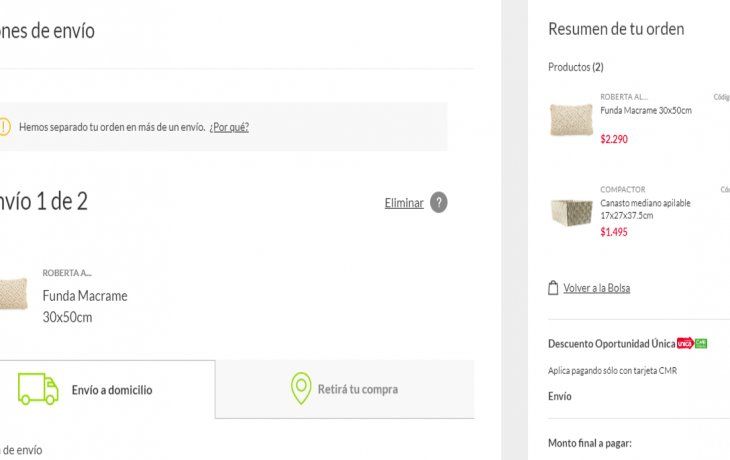Click 'Descuento Oportunidad Única' text

point(612,344)
